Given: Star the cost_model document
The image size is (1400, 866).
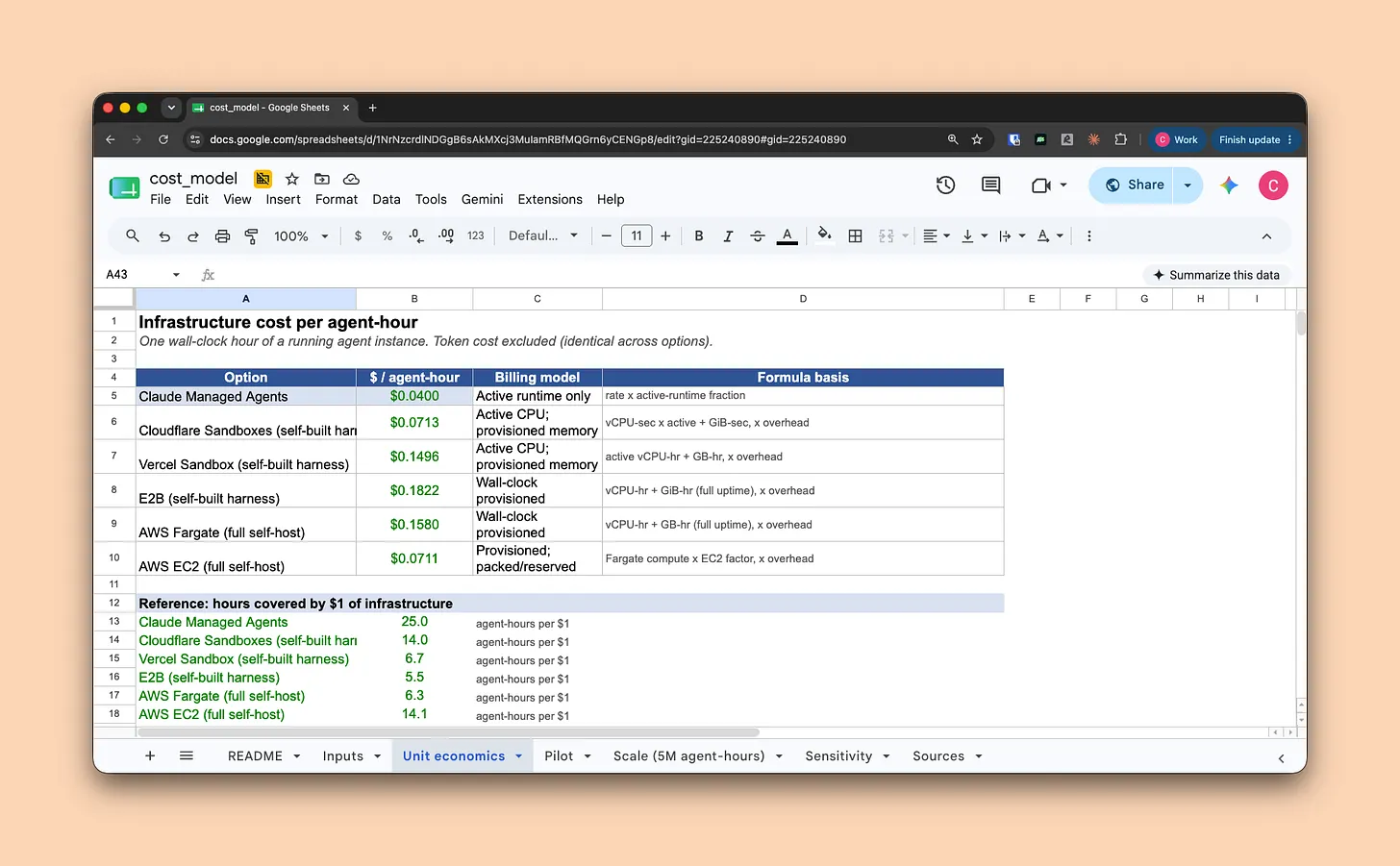Looking at the screenshot, I should (x=292, y=179).
